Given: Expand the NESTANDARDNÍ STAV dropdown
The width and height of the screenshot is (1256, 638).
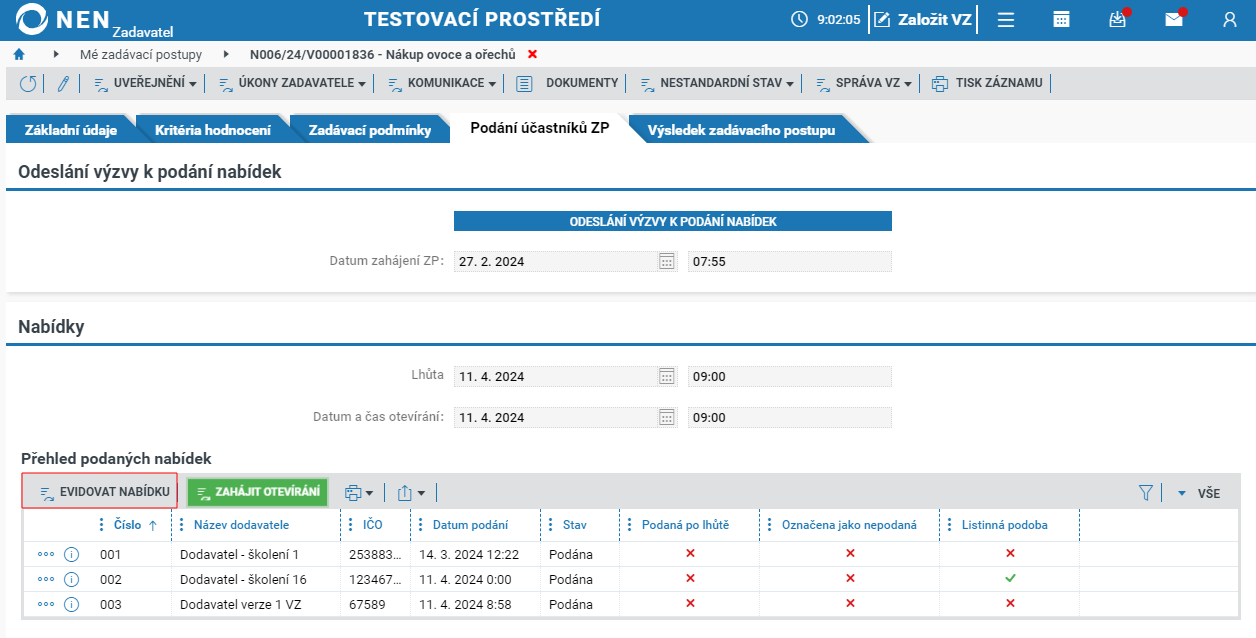Looking at the screenshot, I should (x=716, y=84).
